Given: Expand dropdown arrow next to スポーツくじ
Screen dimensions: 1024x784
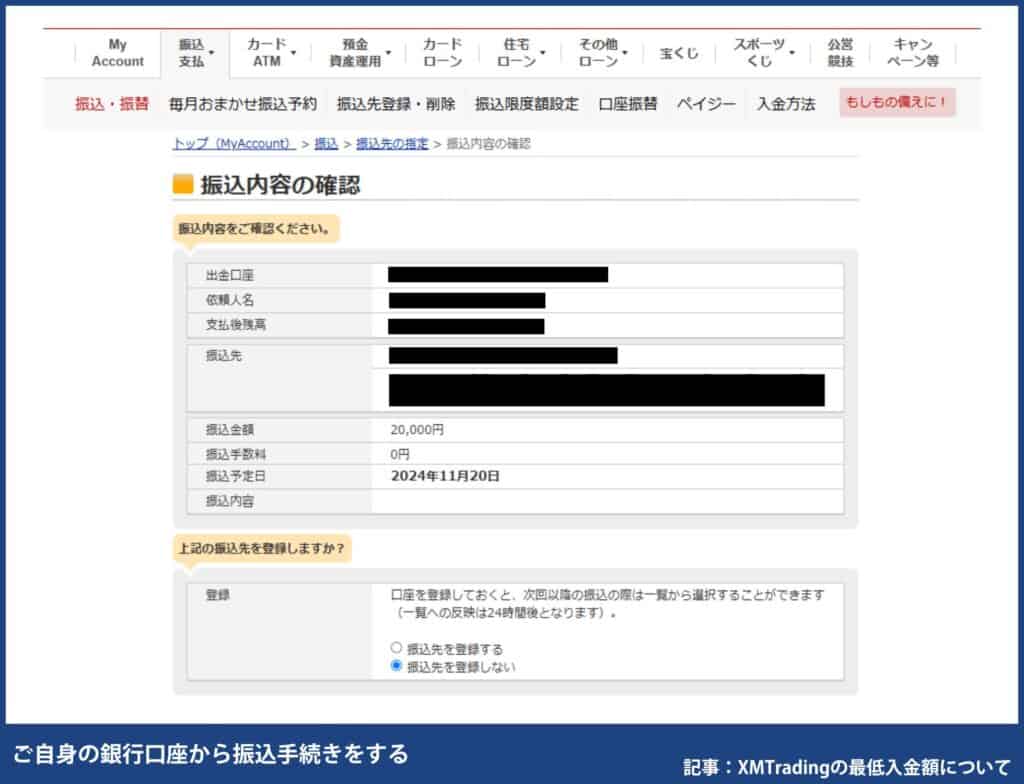Looking at the screenshot, I should (792, 52).
